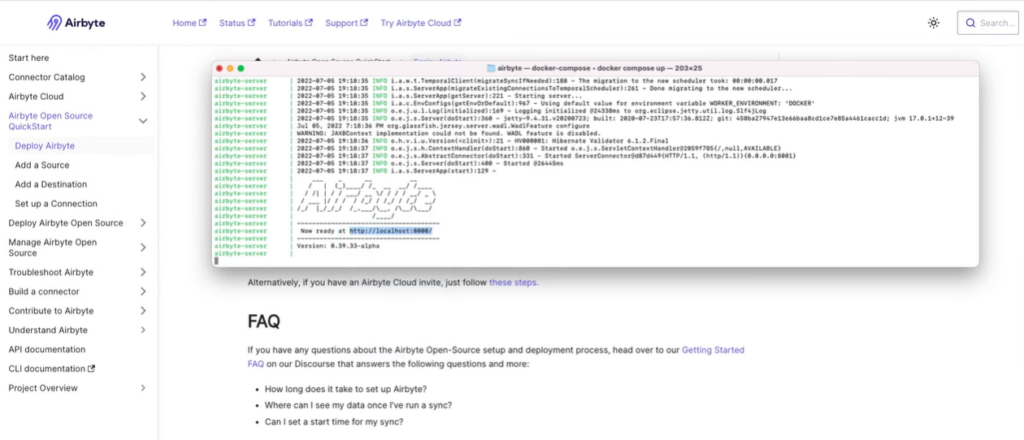Expand Connector Catalog chevron
This screenshot has width=1024, height=440.
point(143,77)
